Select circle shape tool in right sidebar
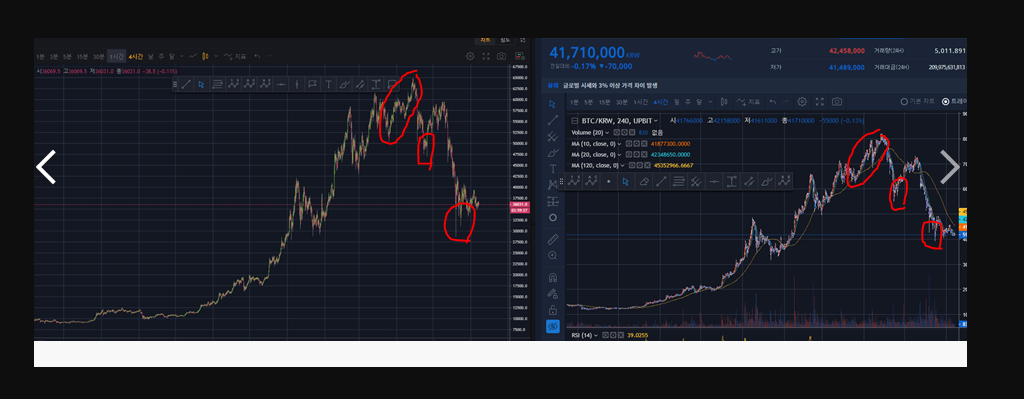The width and height of the screenshot is (1024, 399). coord(552,217)
